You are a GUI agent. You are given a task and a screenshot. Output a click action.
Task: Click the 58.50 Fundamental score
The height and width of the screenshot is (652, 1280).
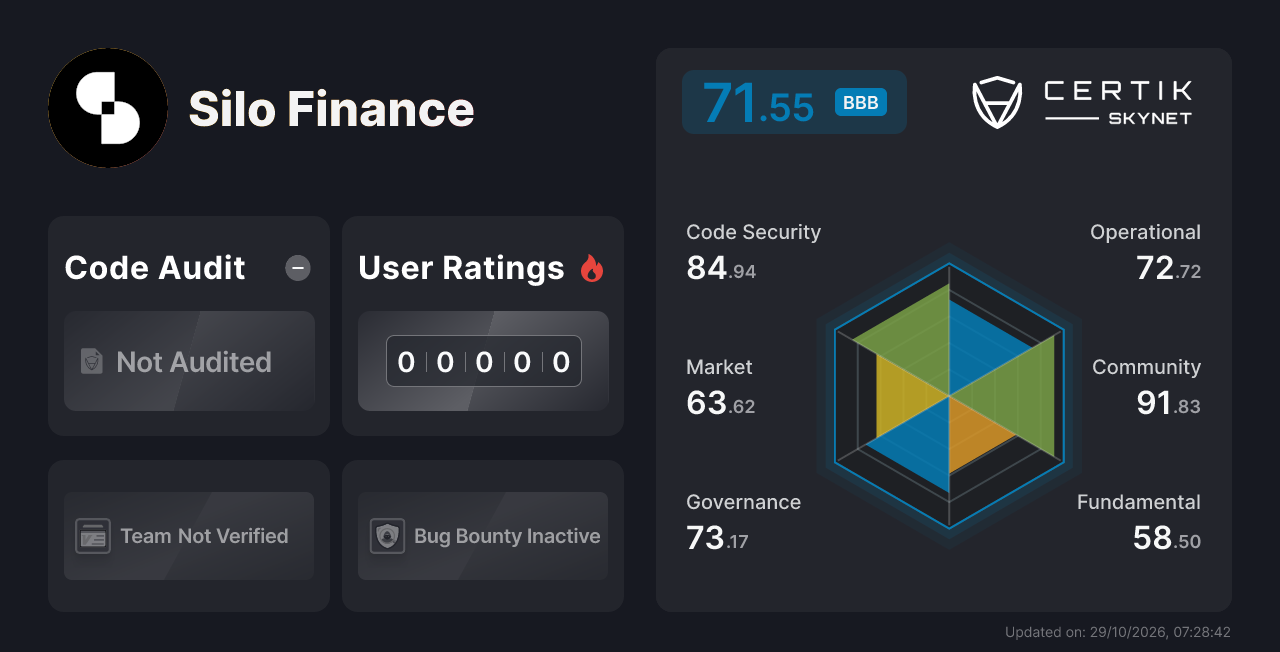(x=1166, y=538)
